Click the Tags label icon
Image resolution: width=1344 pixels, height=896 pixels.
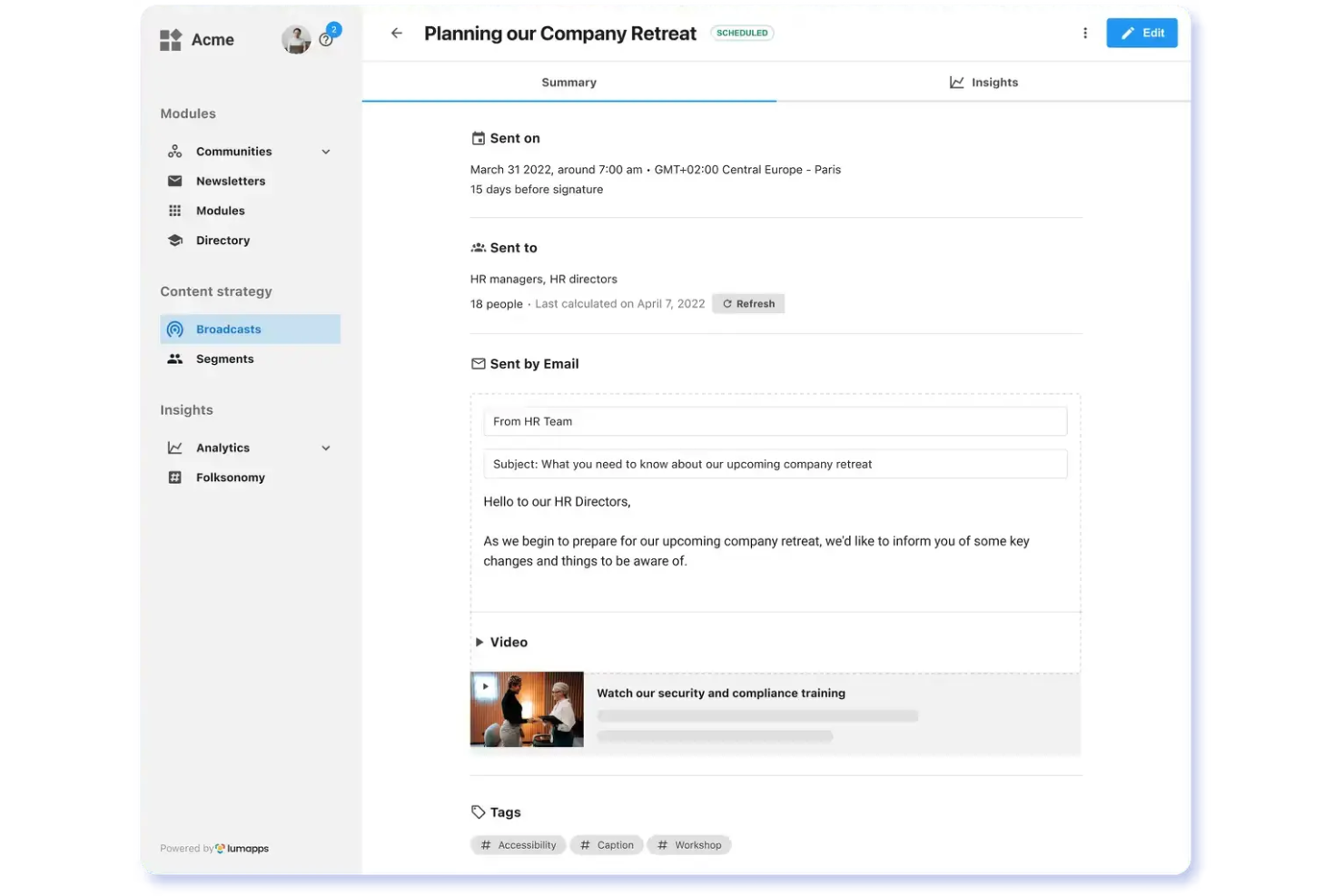coord(479,812)
